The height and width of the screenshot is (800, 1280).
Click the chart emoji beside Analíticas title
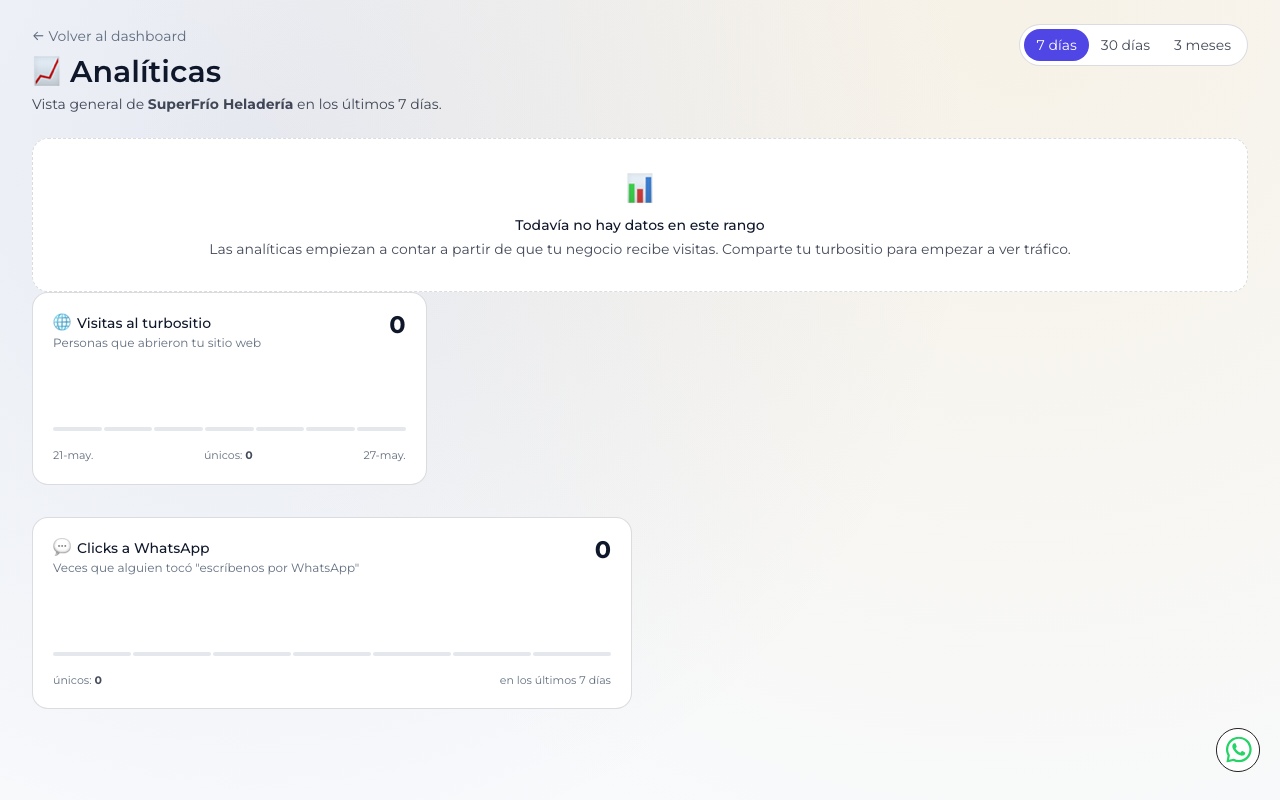tap(46, 72)
